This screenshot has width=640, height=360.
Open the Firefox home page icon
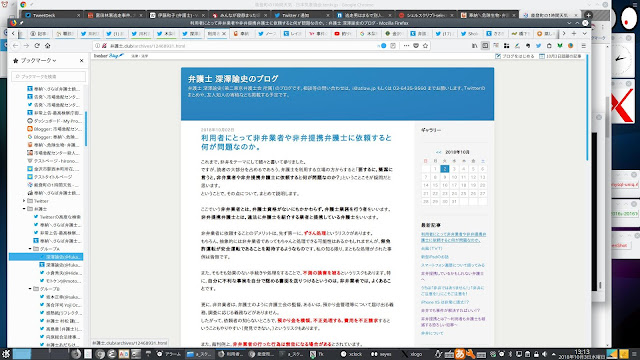pyautogui.click(x=47, y=46)
